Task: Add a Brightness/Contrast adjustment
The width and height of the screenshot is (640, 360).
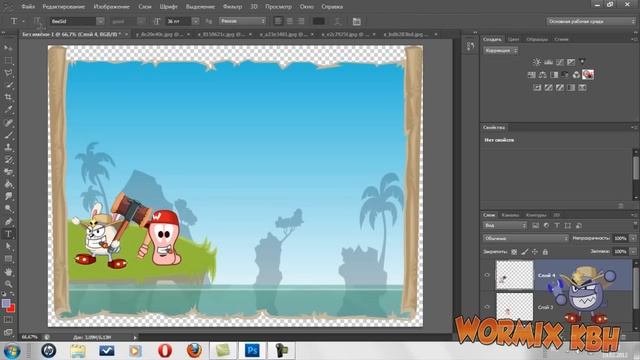Action: tap(537, 62)
